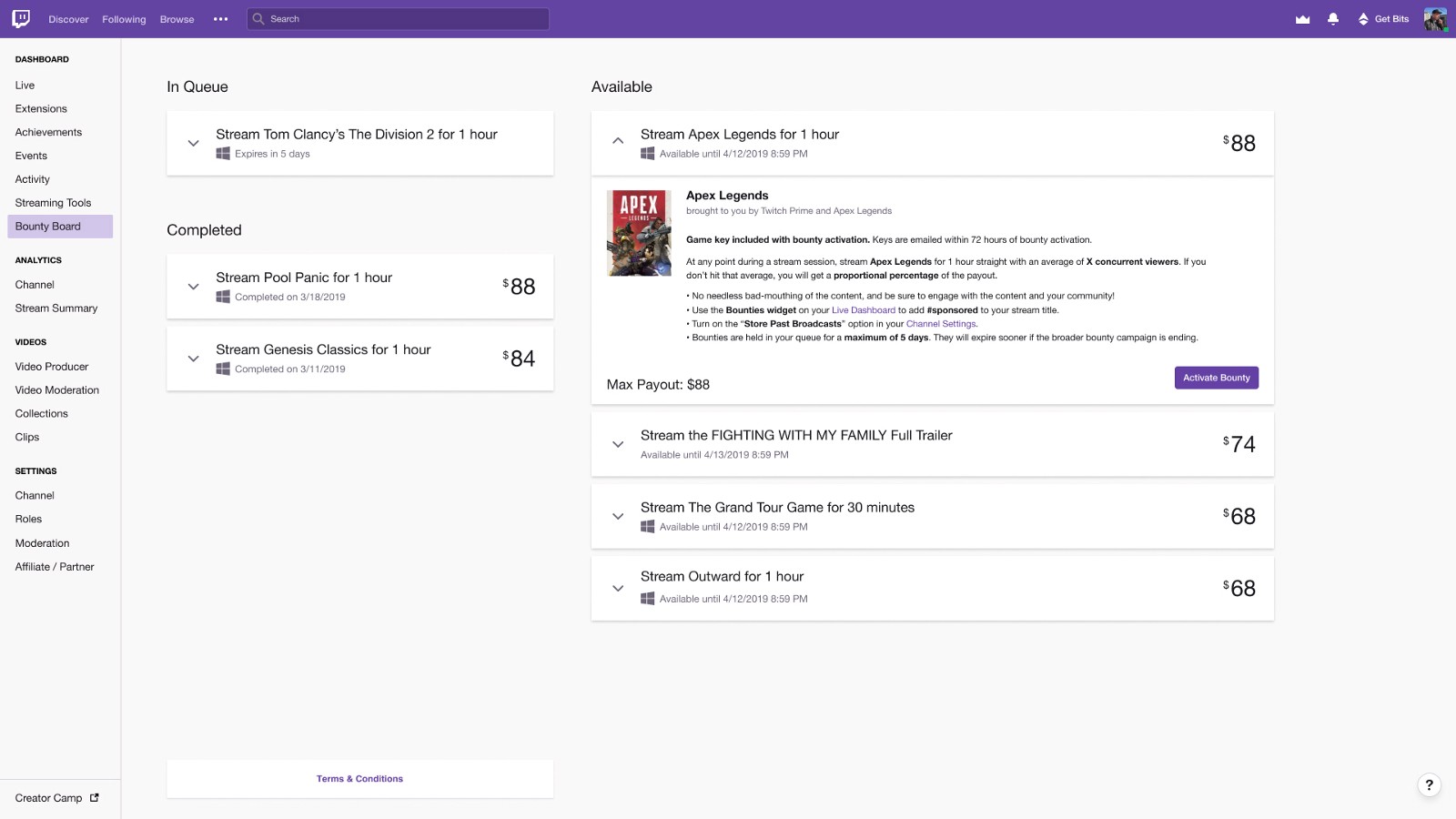
Task: Expand the Stream Outward bounty
Action: 618,588
